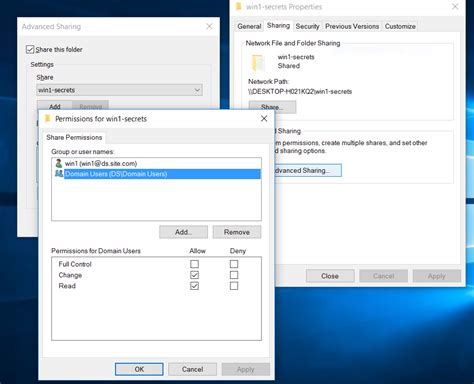This screenshot has height=384, width=474.
Task: Switch to the General tab
Action: coord(249,26)
